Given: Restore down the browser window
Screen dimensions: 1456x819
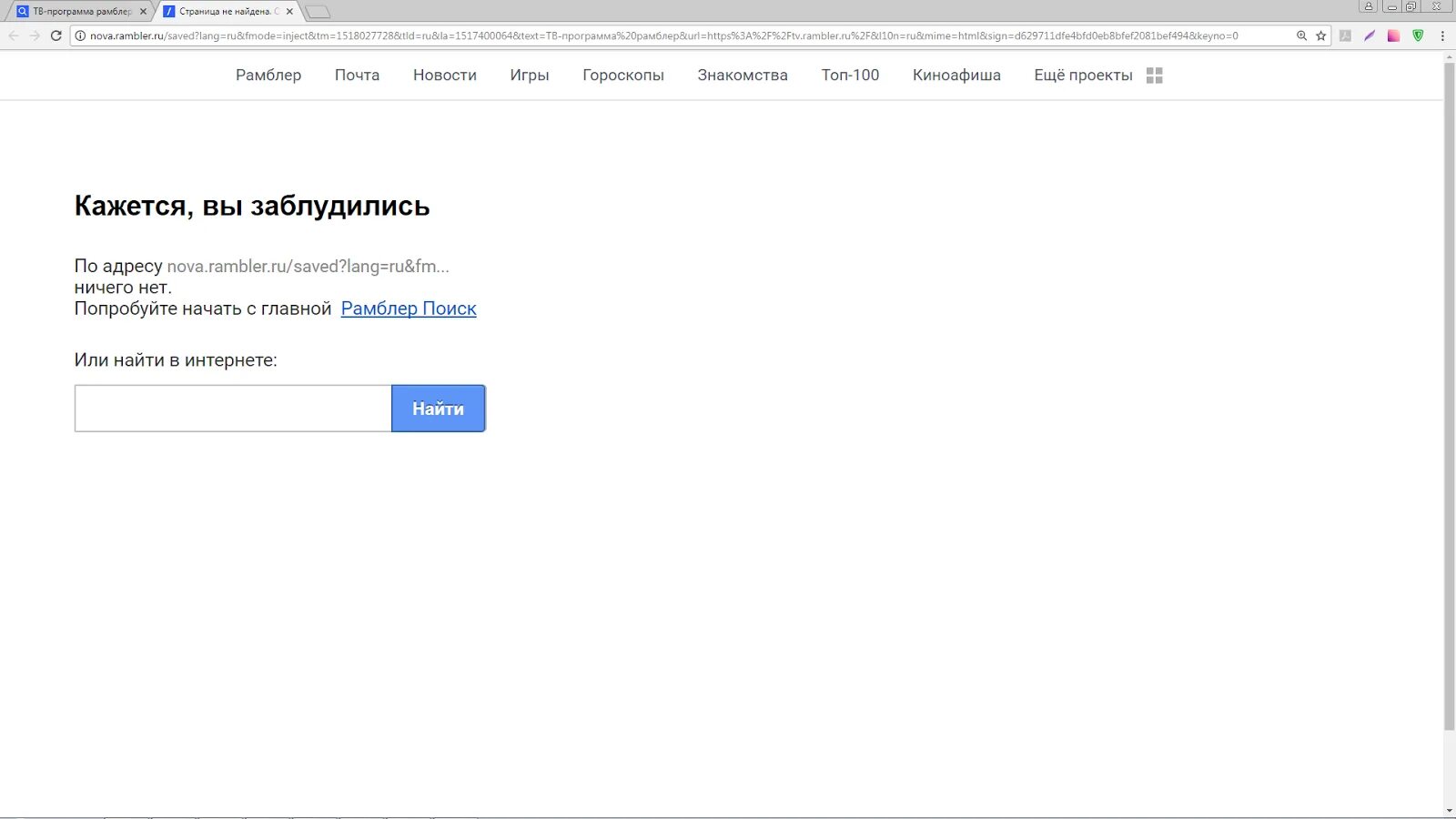Looking at the screenshot, I should point(1411,6).
